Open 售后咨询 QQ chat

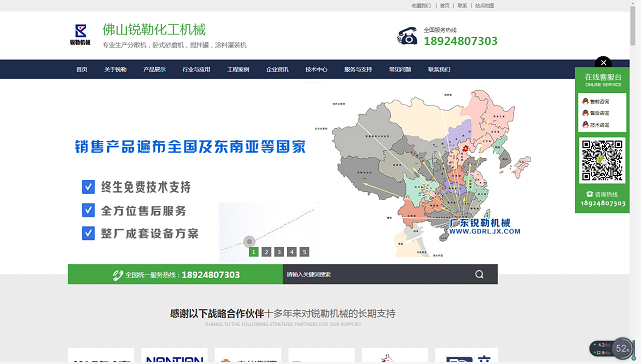(x=596, y=113)
